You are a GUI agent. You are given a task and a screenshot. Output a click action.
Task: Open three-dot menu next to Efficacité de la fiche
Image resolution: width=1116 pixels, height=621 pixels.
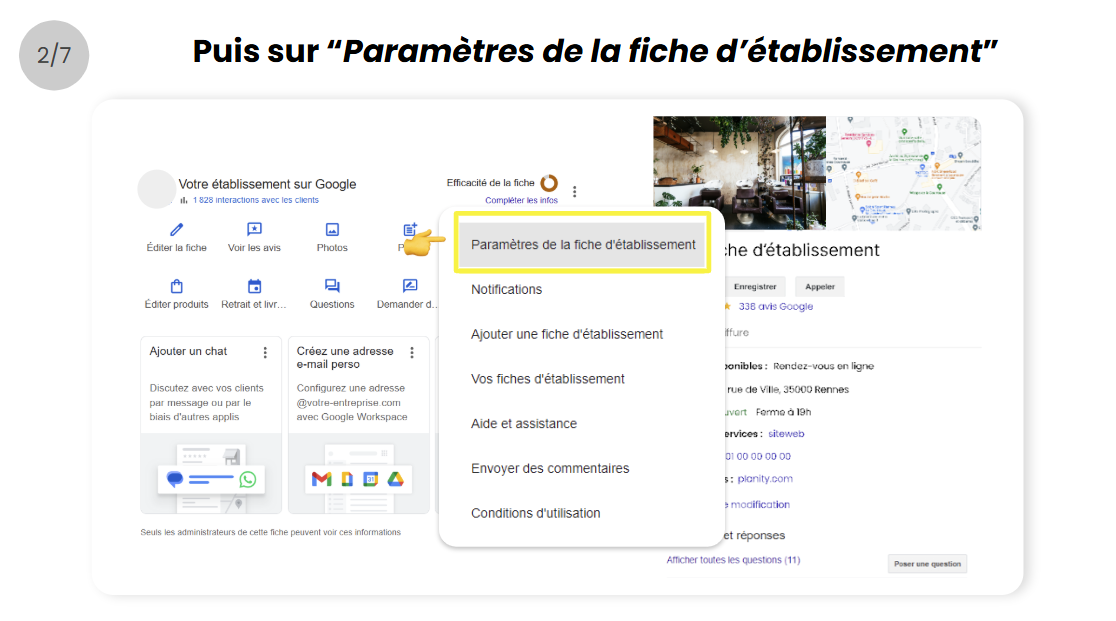tap(574, 192)
